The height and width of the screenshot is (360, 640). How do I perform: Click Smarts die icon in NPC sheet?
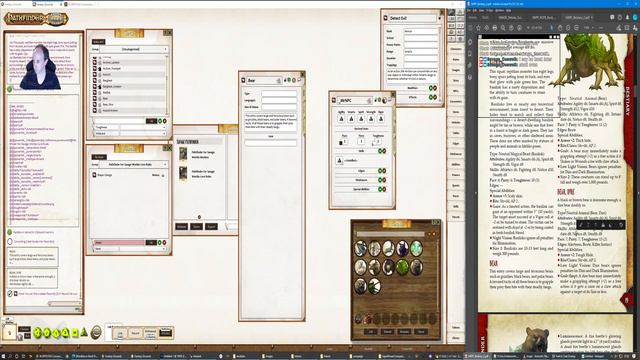(351, 119)
